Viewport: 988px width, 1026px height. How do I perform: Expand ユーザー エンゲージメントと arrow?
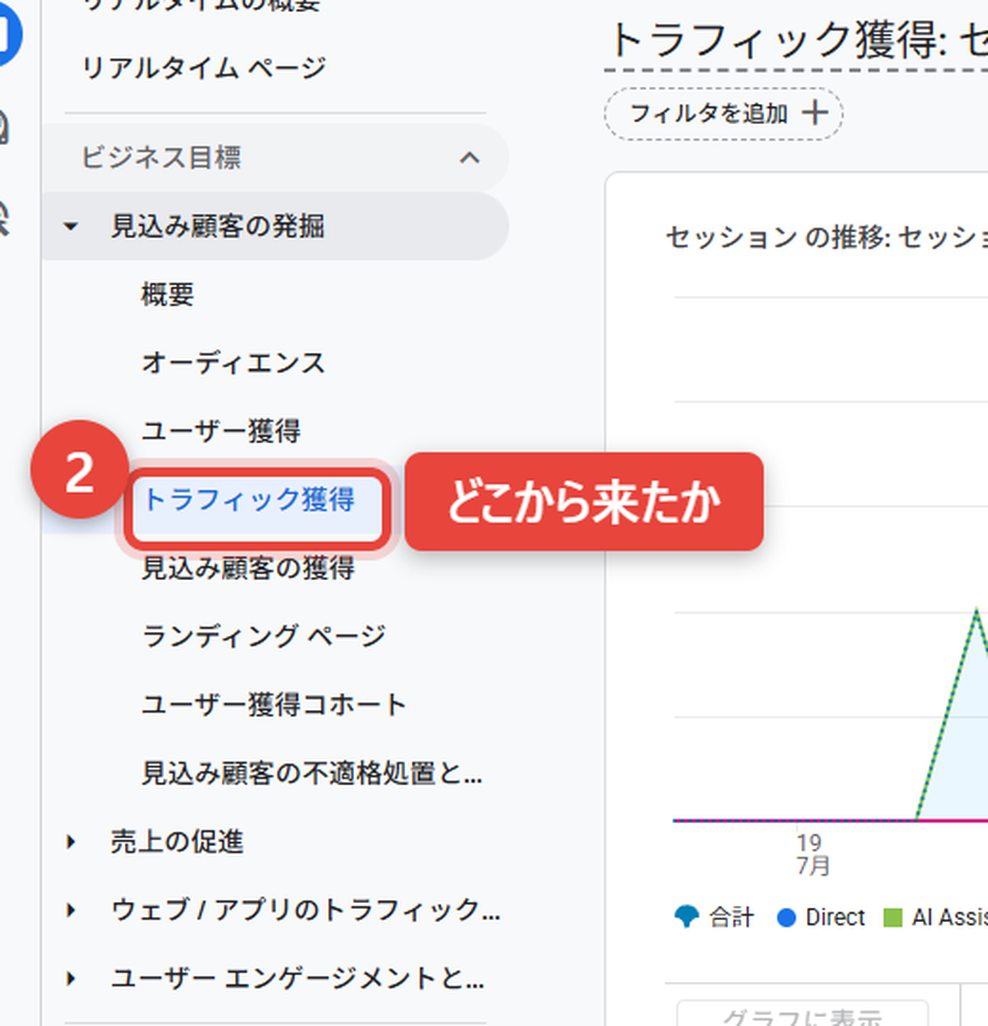[71, 978]
